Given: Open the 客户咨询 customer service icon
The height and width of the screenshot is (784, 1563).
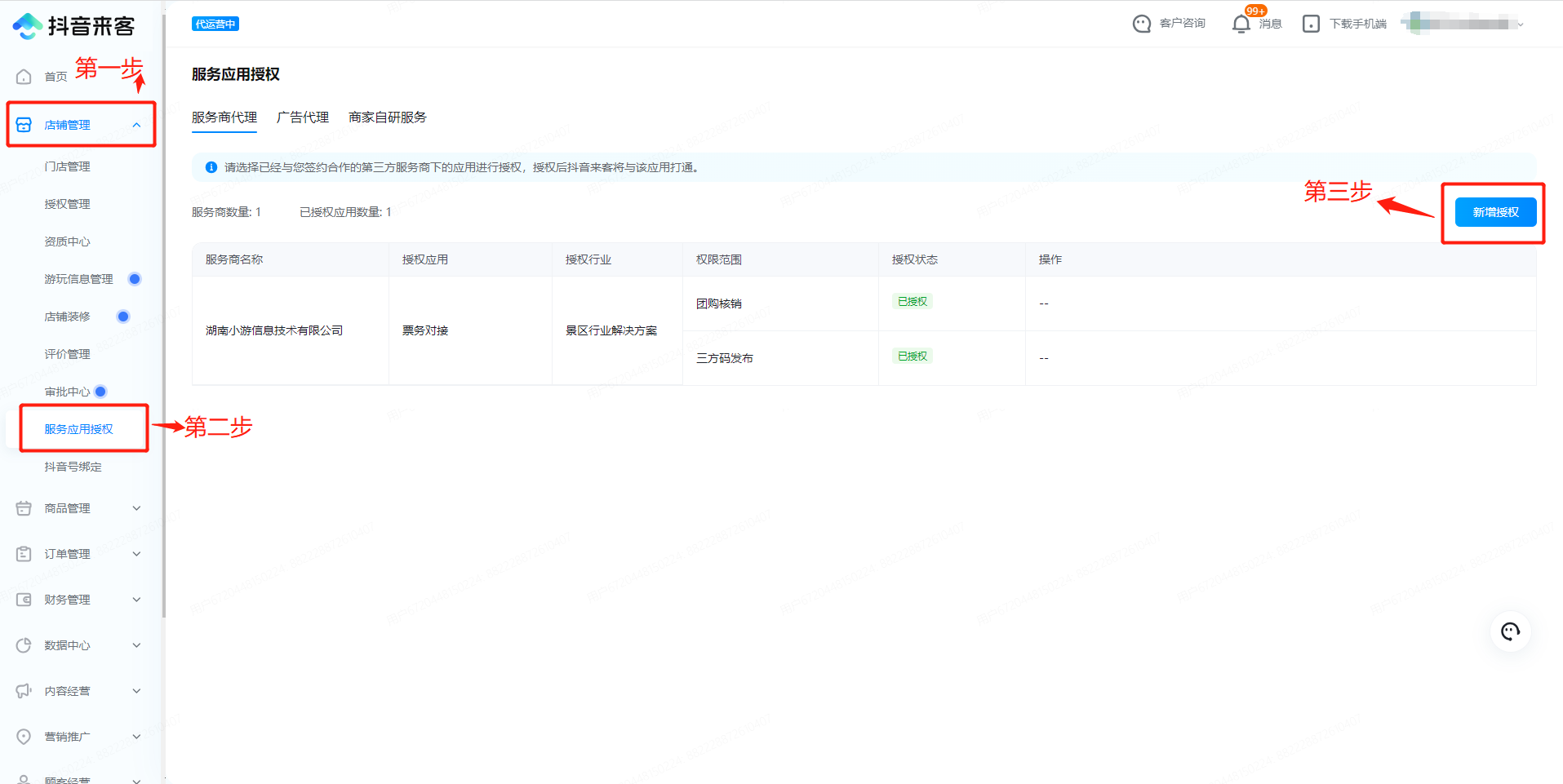Looking at the screenshot, I should point(1141,24).
